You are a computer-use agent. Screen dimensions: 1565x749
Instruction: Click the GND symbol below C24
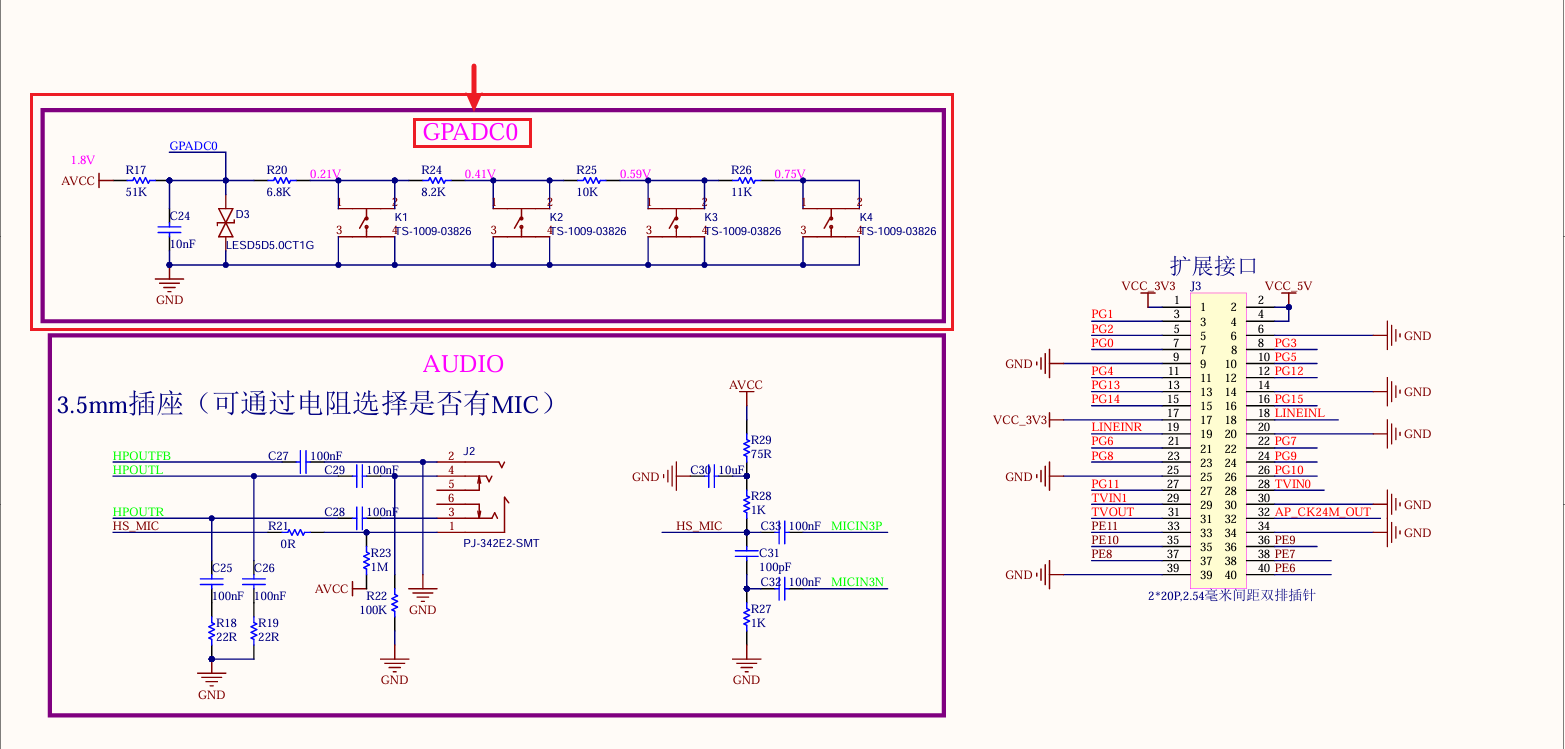tap(169, 286)
